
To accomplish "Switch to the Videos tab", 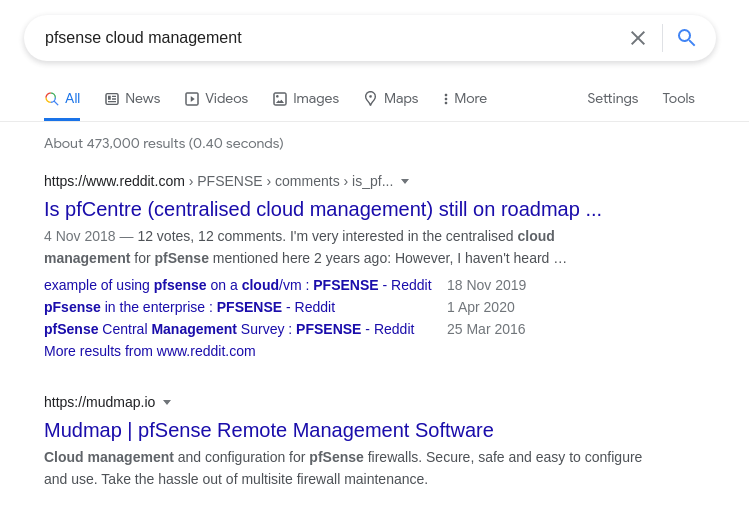I will (216, 98).
